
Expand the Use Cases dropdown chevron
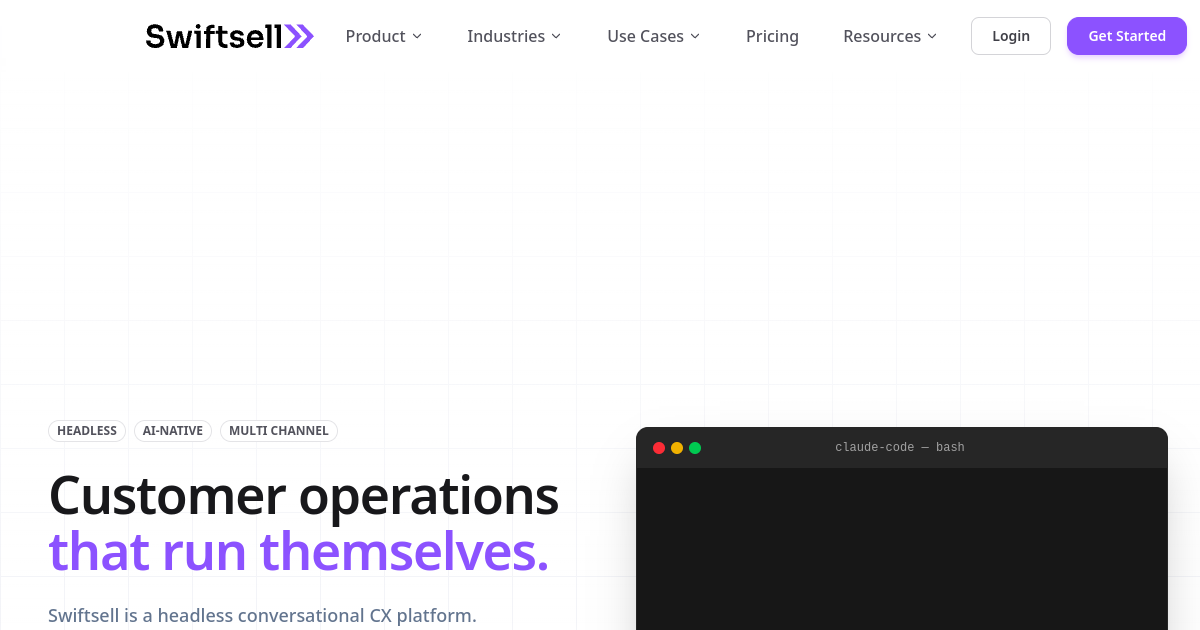(695, 36)
